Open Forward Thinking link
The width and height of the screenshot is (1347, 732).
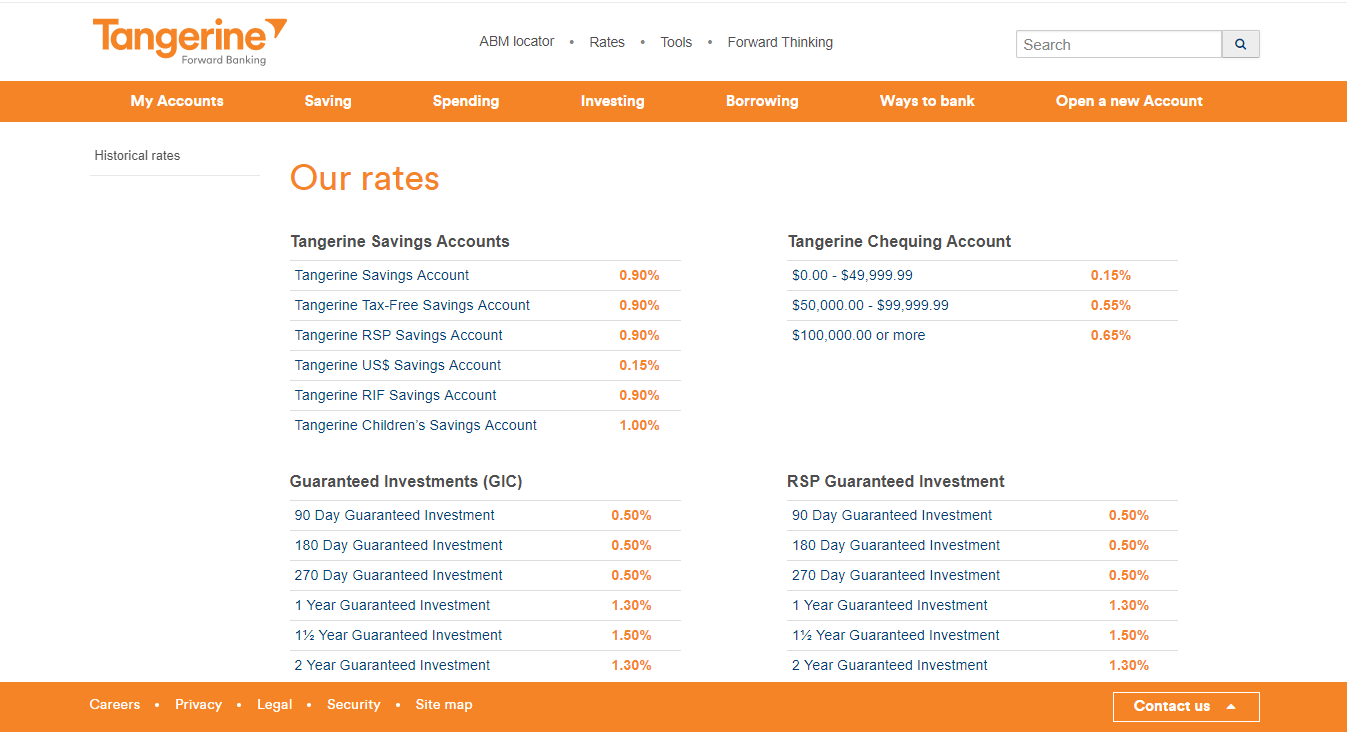click(x=780, y=42)
